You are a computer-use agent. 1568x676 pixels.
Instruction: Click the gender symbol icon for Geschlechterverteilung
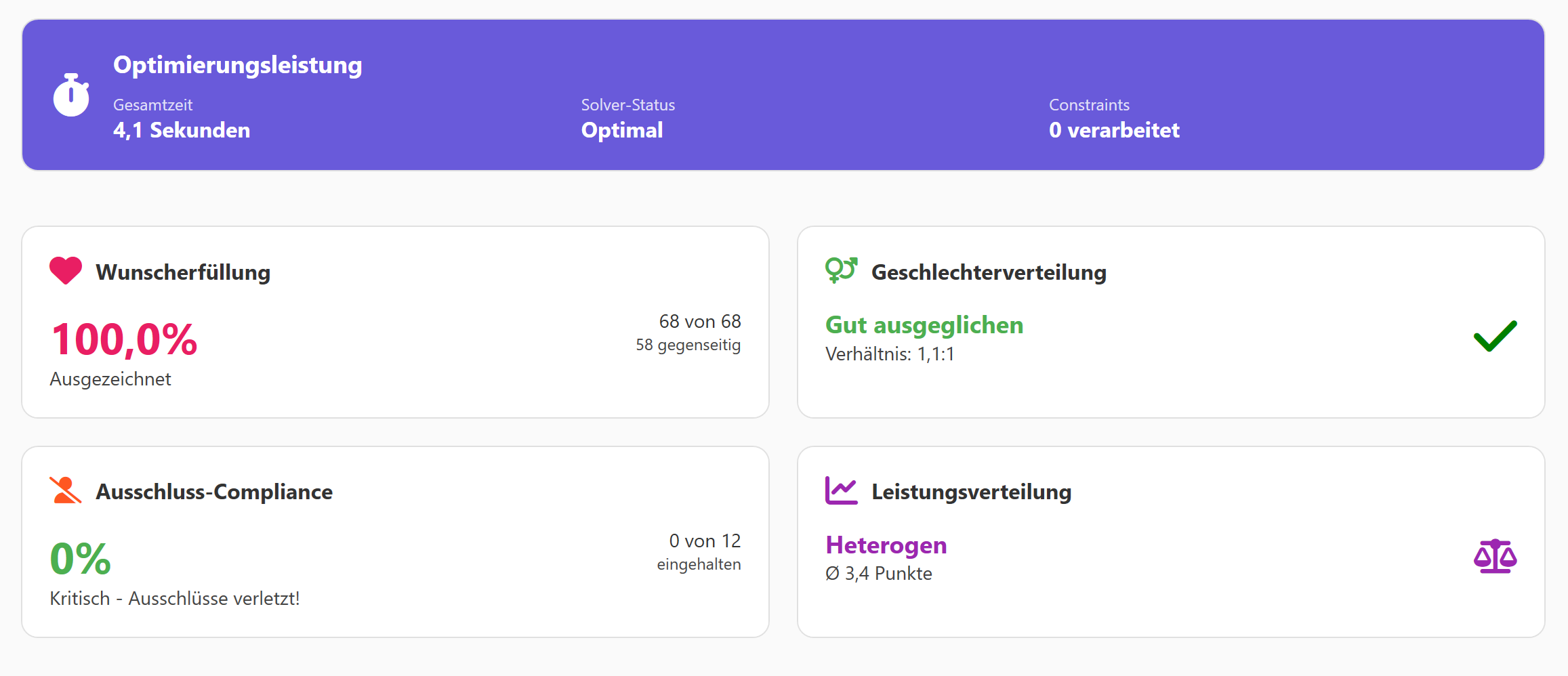coord(840,271)
